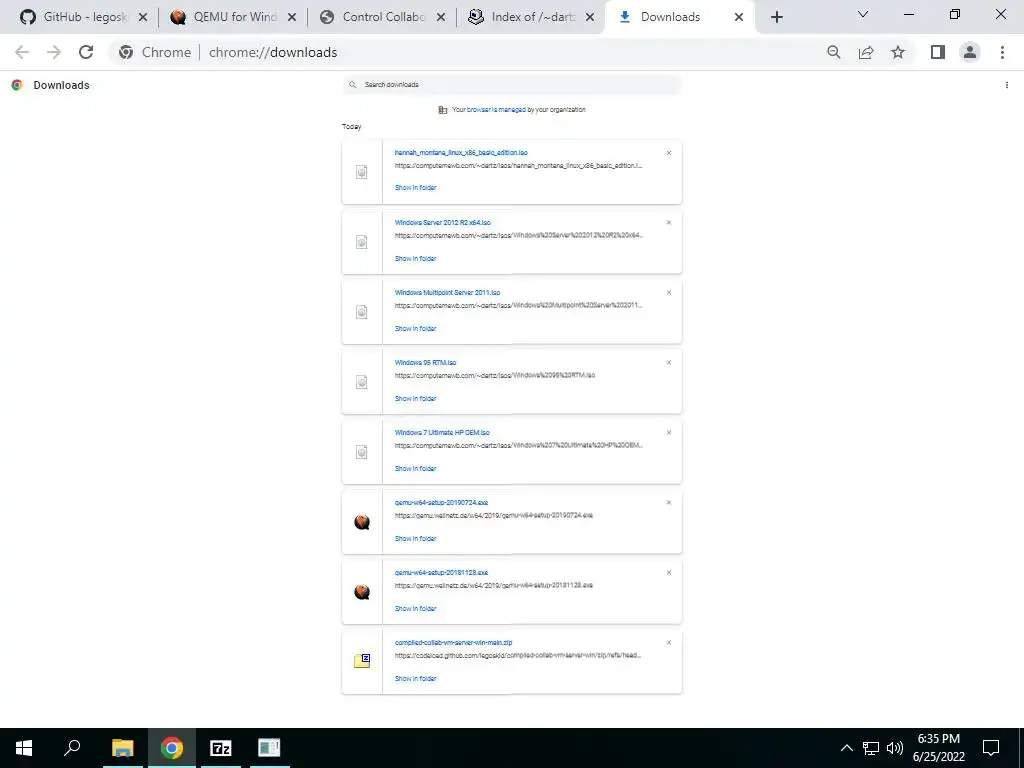Image resolution: width=1024 pixels, height=768 pixels.
Task: Open the 'browser is managed' link
Action: tap(496, 110)
